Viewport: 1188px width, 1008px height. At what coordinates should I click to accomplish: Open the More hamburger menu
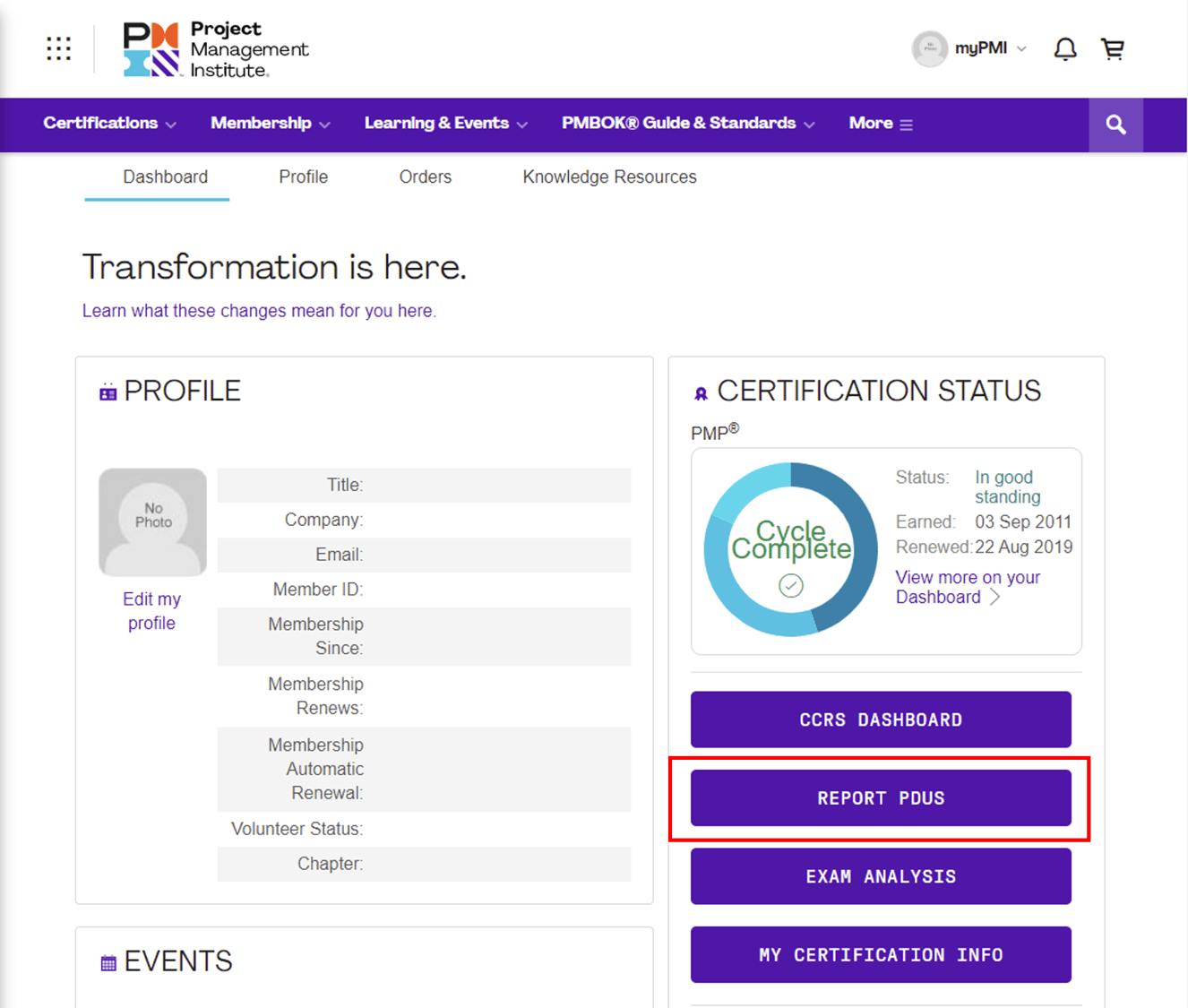pyautogui.click(x=881, y=124)
